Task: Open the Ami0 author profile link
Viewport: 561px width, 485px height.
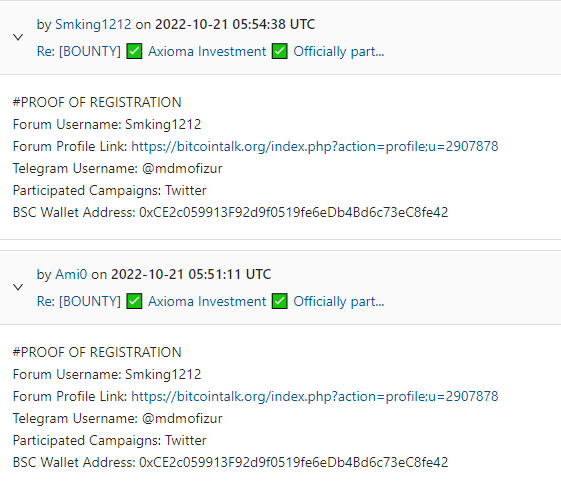Action: click(x=71, y=274)
